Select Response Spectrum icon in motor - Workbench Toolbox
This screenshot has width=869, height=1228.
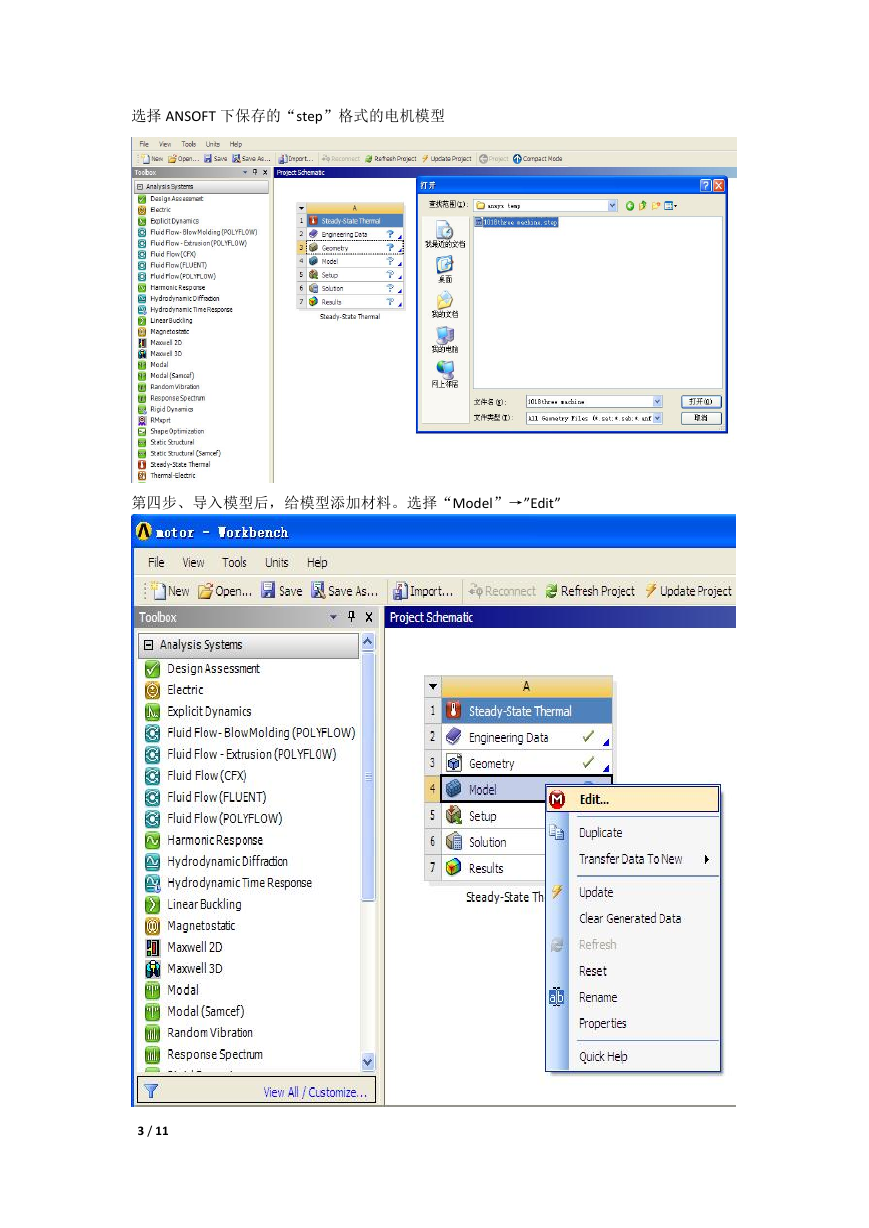[153, 1054]
